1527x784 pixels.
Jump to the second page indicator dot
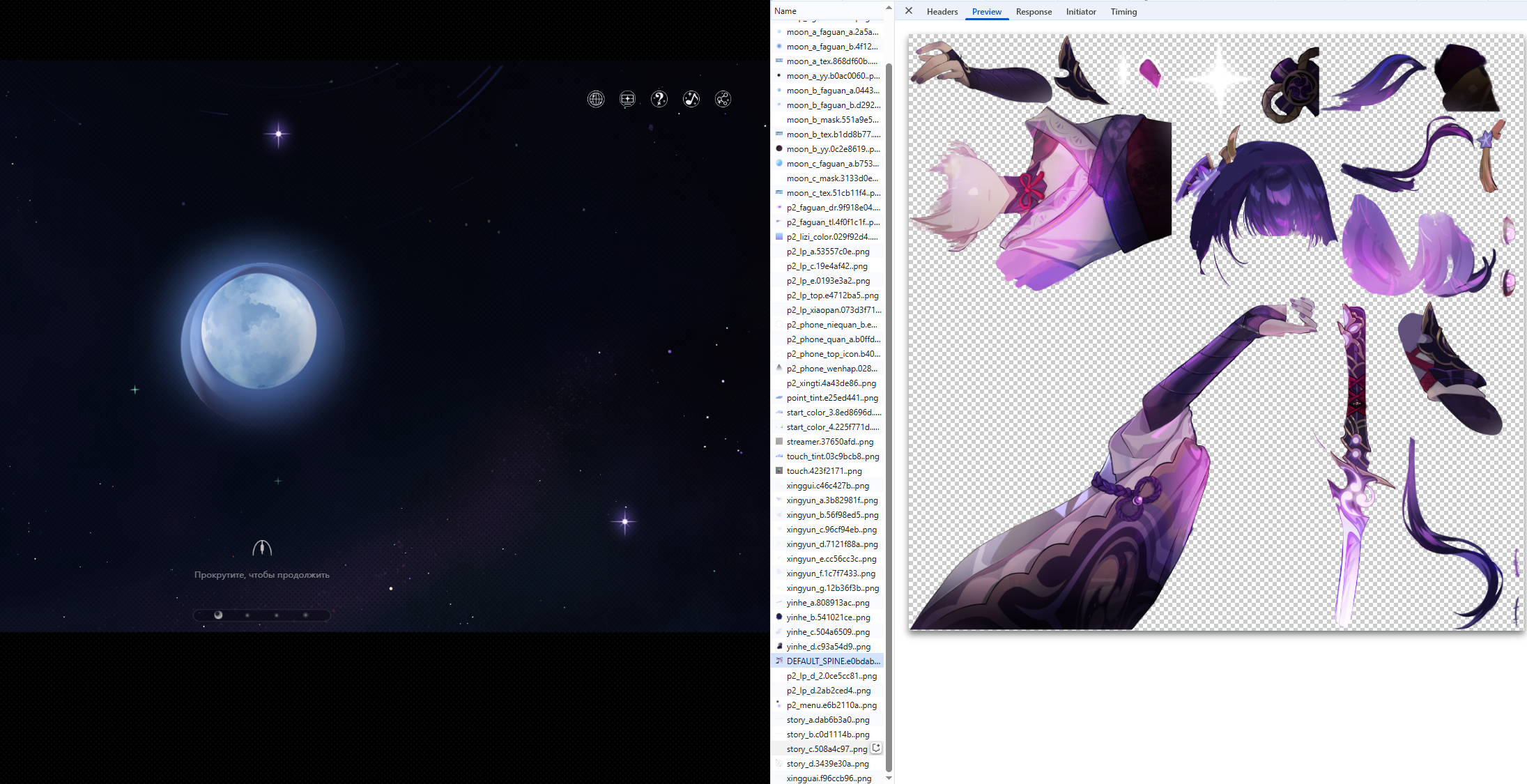point(247,615)
